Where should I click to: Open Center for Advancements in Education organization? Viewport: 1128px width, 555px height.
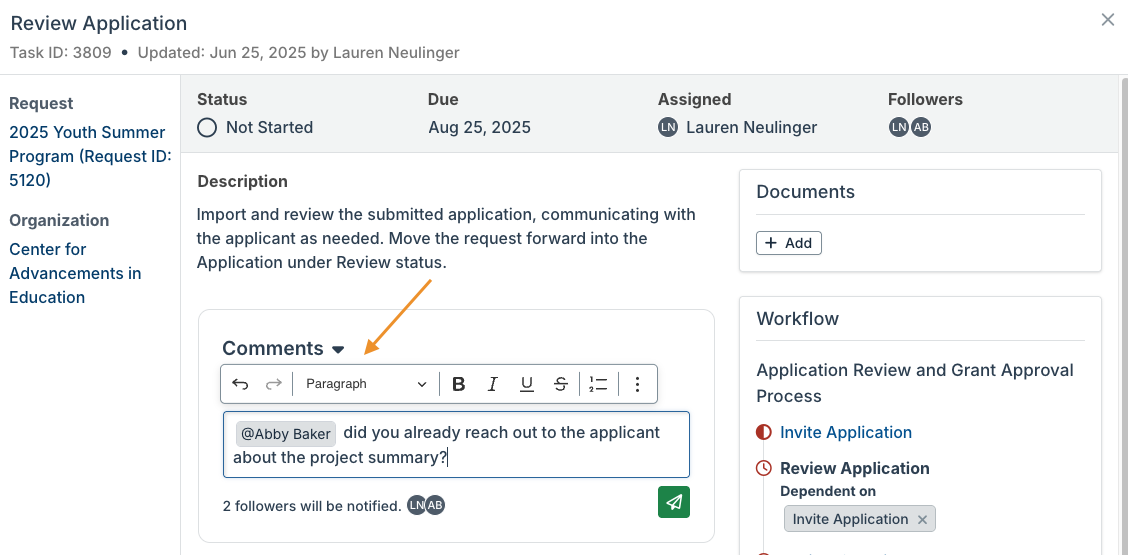76,274
